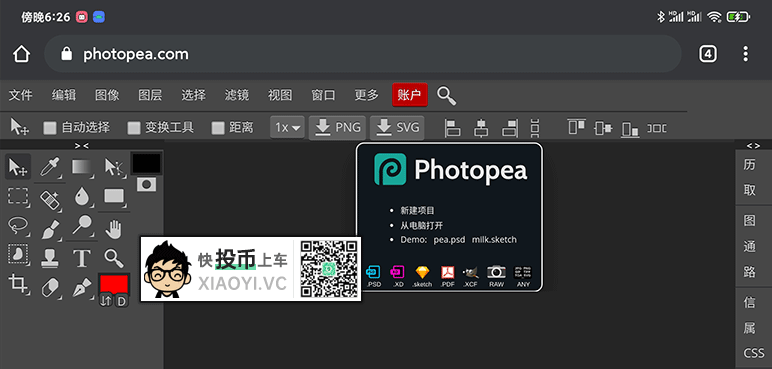Select the Crop tool
772x369 pixels.
click(x=18, y=285)
